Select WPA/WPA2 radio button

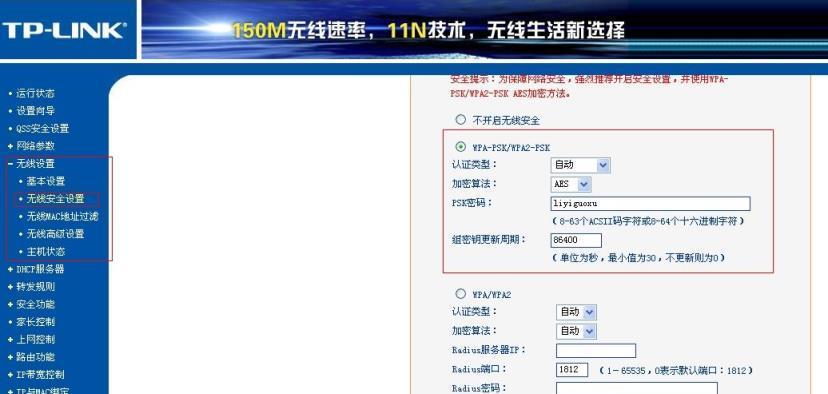[x=460, y=294]
